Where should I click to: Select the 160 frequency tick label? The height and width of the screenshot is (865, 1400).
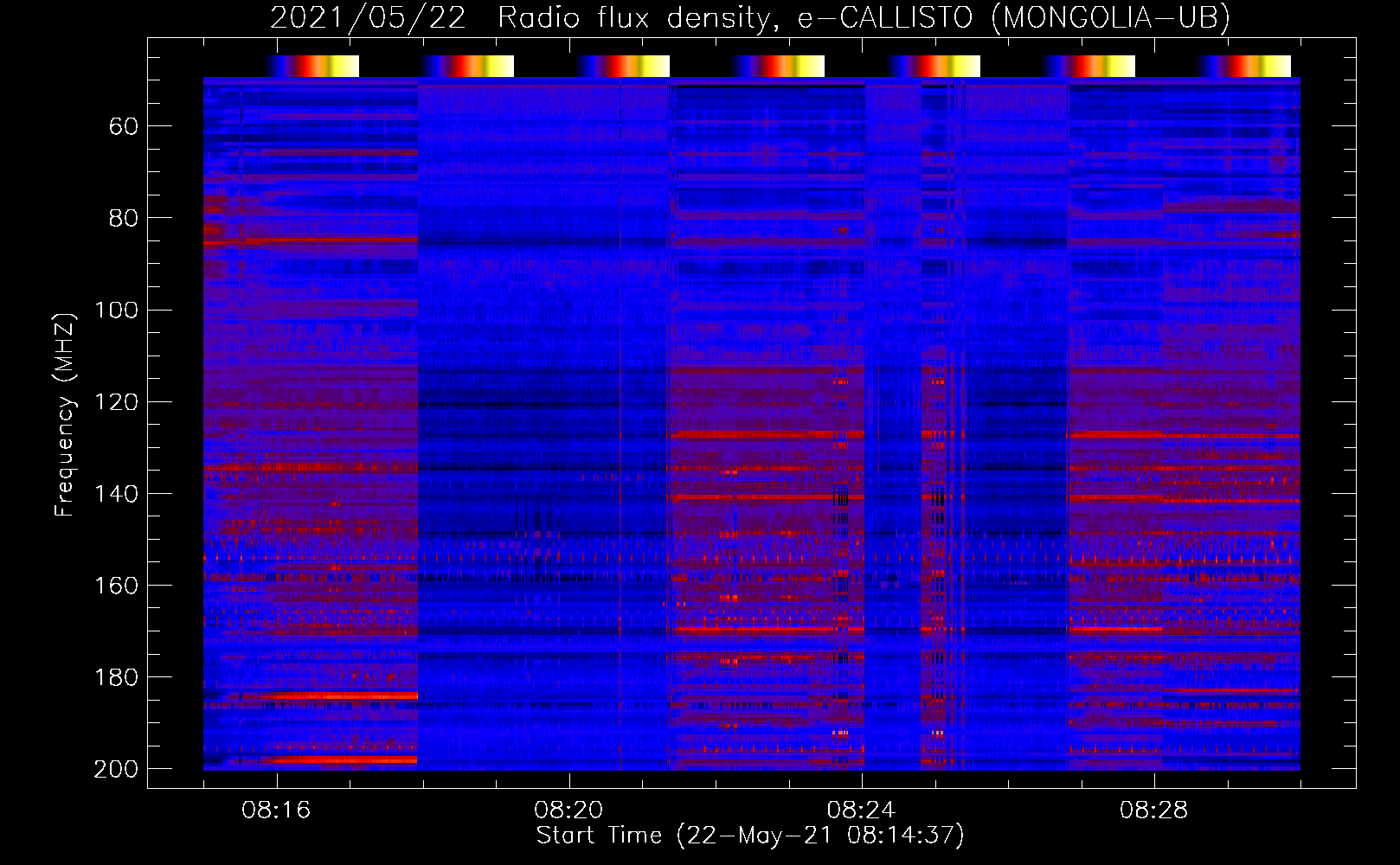116,586
